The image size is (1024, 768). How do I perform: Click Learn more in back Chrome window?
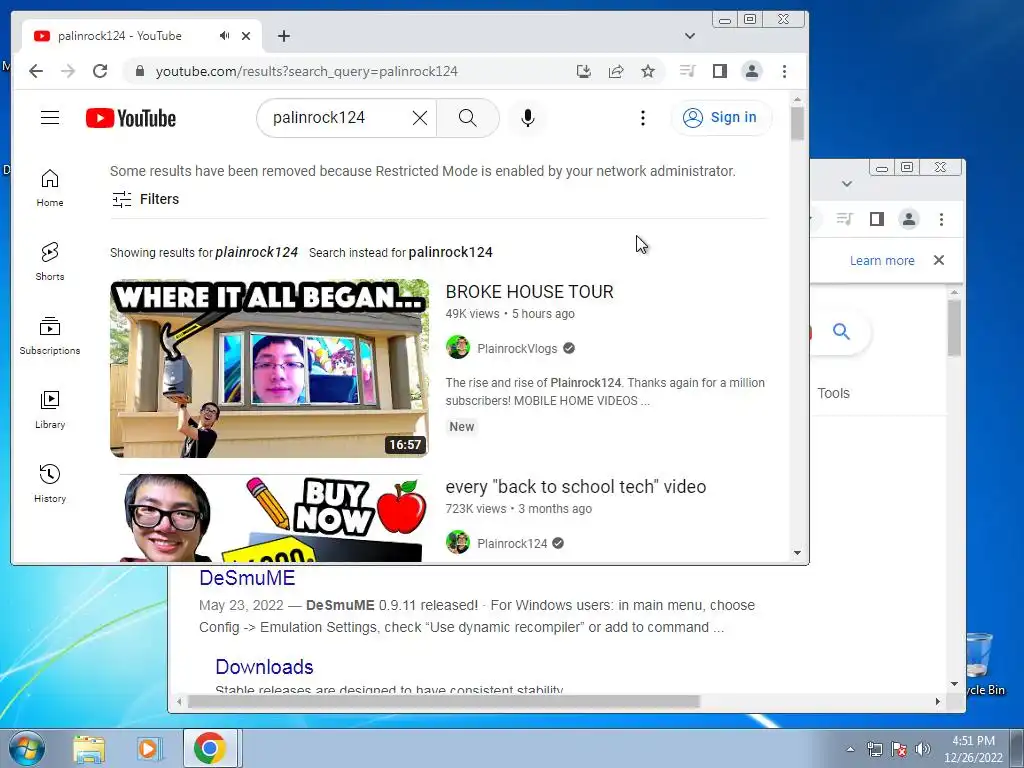pos(882,261)
